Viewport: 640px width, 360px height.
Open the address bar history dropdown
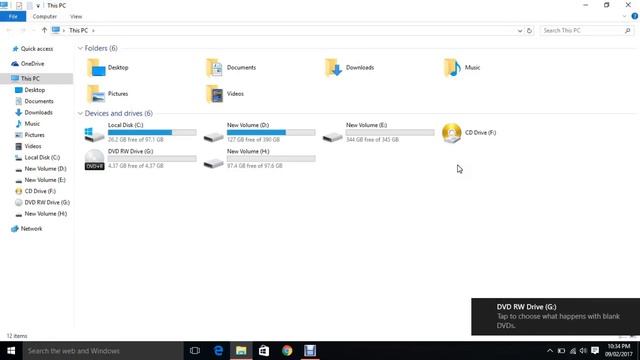(520, 31)
